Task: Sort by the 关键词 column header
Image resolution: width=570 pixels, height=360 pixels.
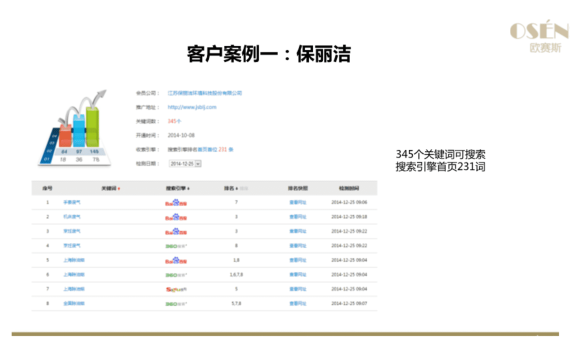Action: [111, 188]
